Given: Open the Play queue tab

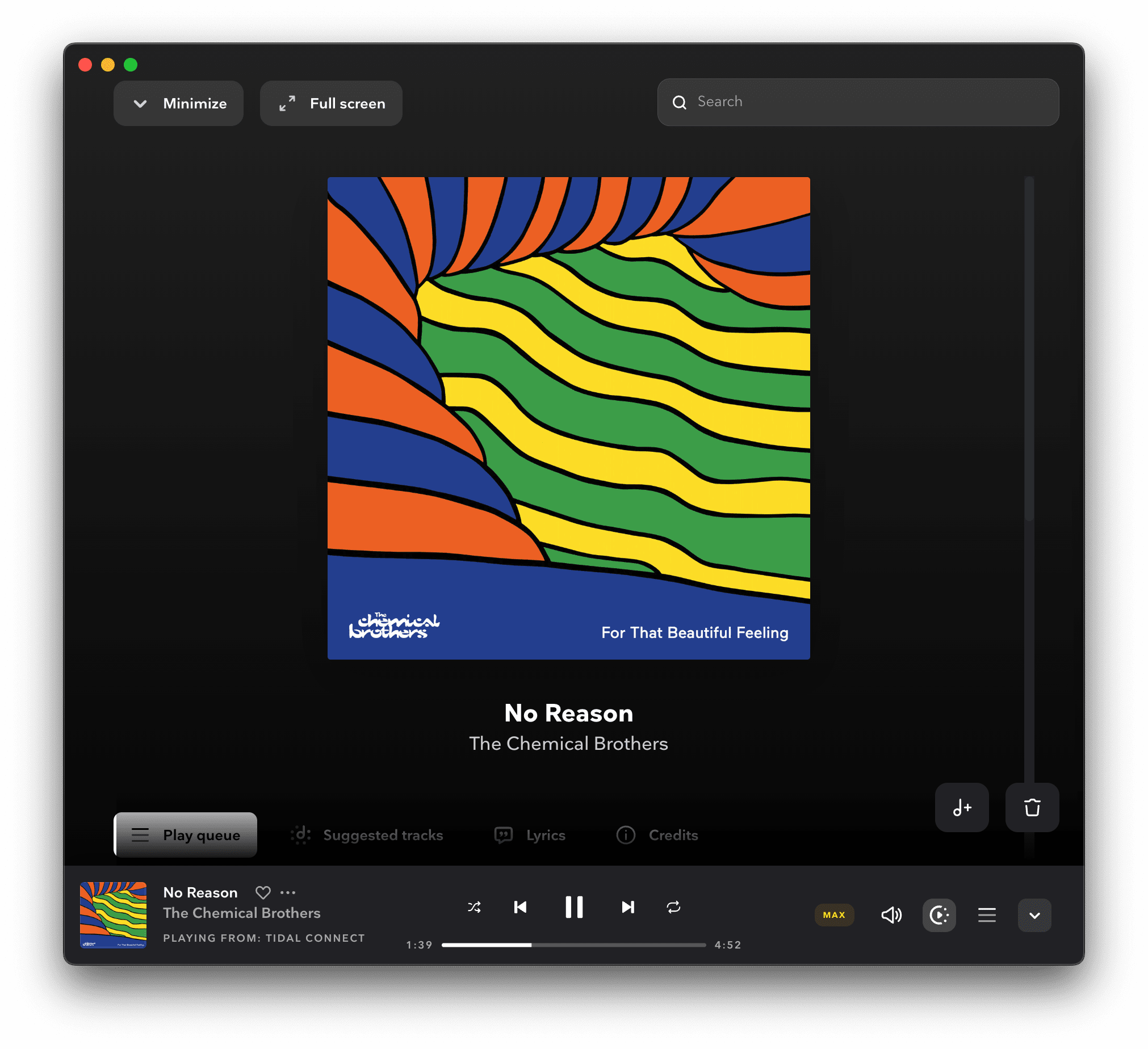Looking at the screenshot, I should point(185,834).
